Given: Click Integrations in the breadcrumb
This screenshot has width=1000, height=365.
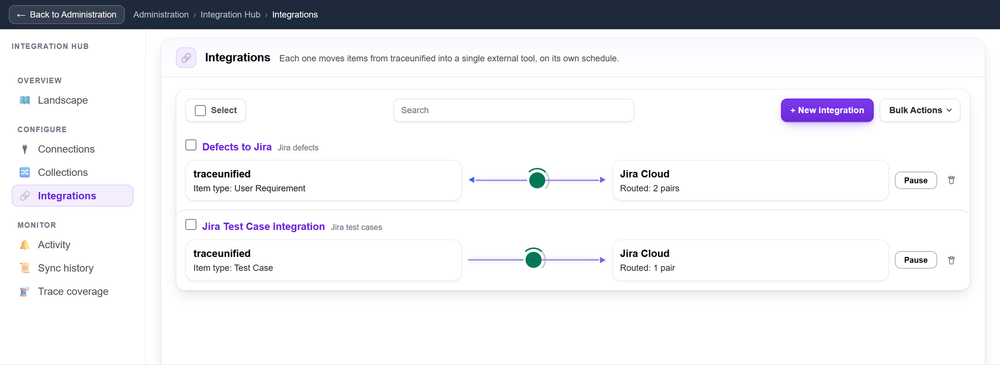Looking at the screenshot, I should pos(295,15).
